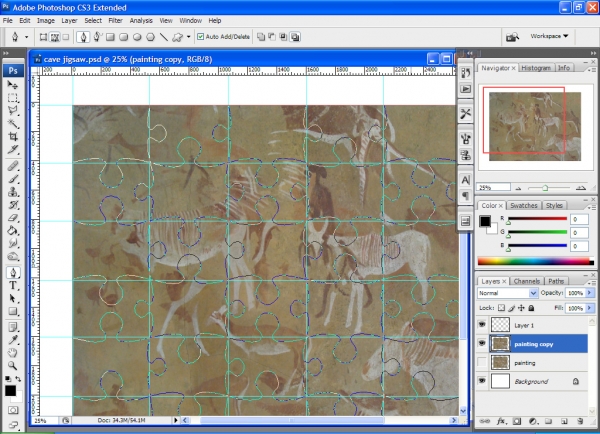Click the red R value field

579,219
